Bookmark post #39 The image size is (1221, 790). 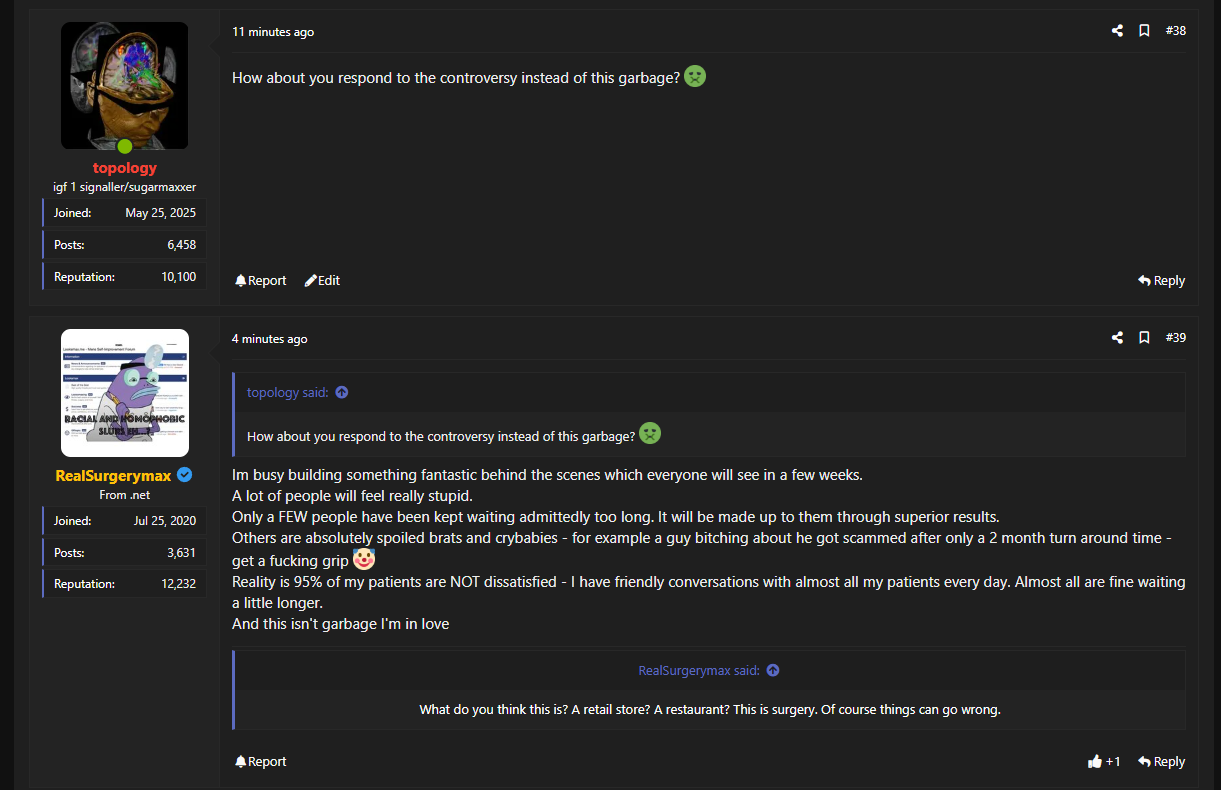[1144, 338]
